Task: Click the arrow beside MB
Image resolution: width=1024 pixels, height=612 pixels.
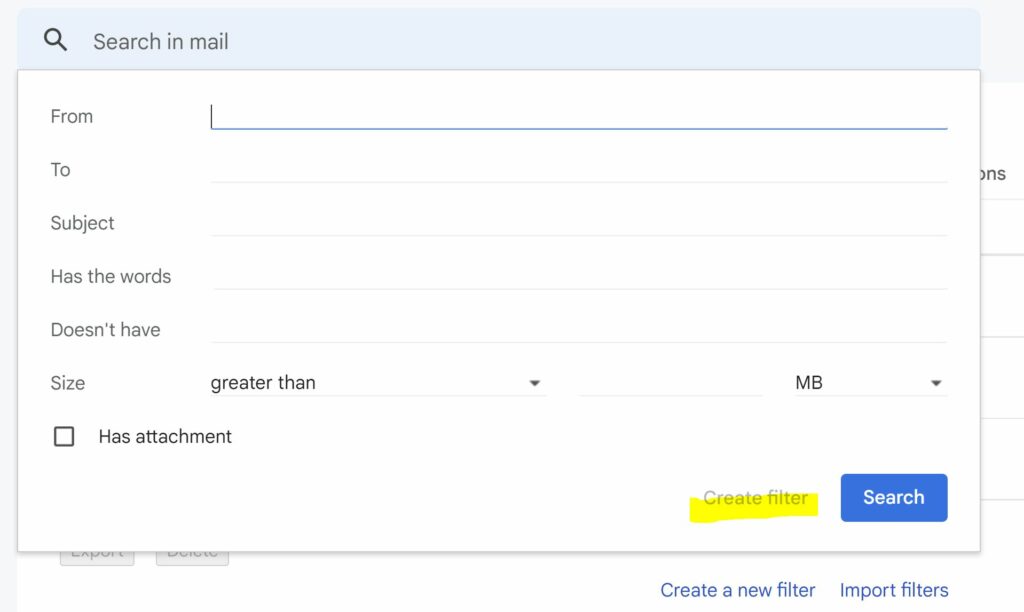Action: point(936,383)
